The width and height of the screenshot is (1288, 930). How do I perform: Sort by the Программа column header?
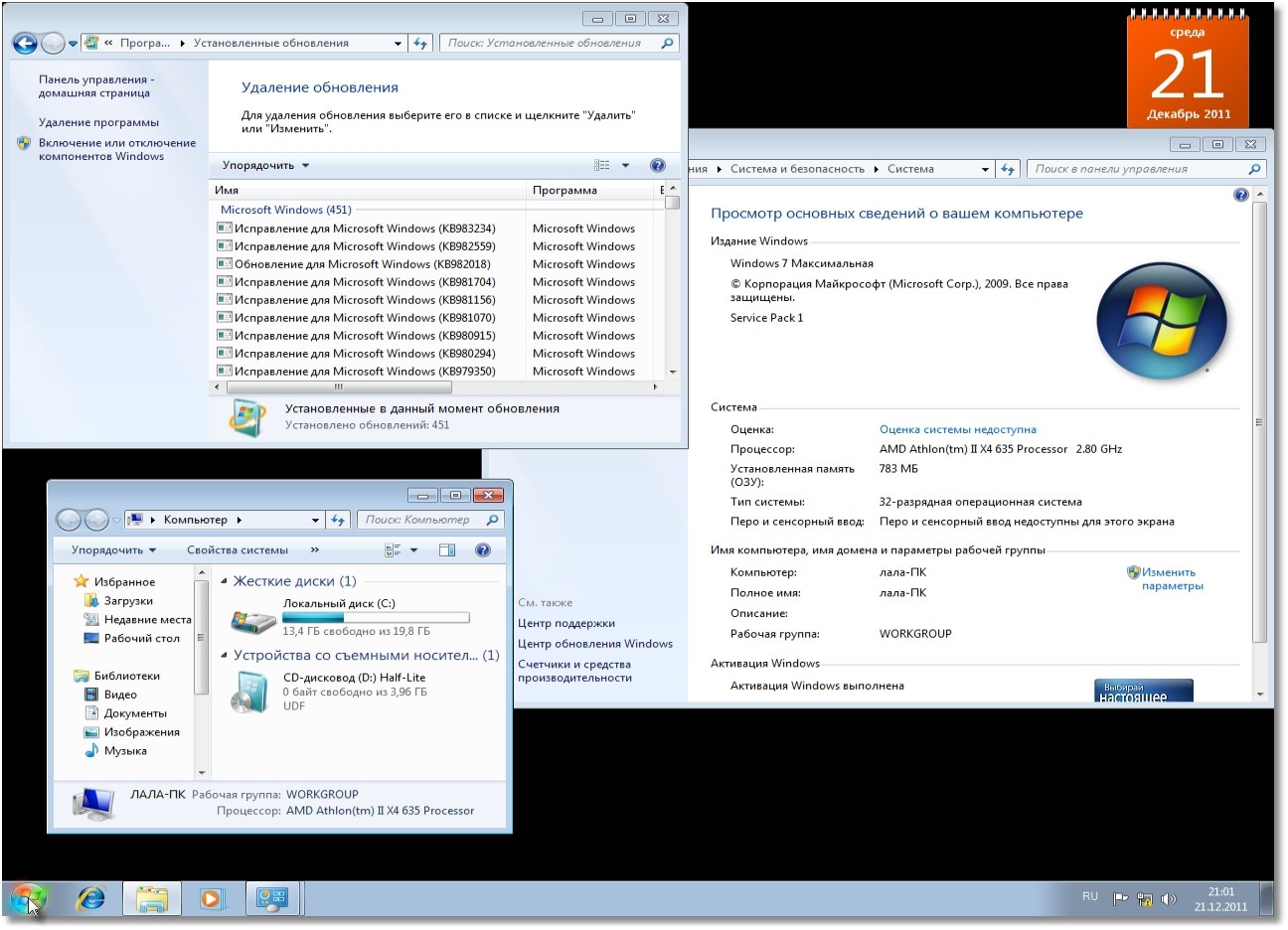(590, 190)
